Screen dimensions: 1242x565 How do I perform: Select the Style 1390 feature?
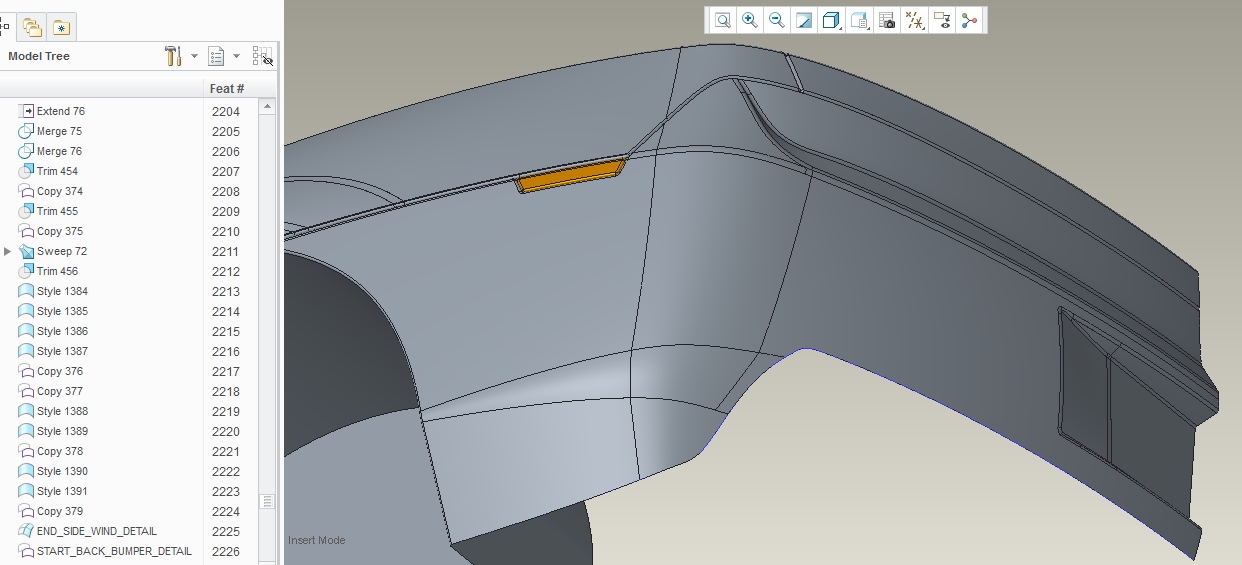pyautogui.click(x=62, y=471)
